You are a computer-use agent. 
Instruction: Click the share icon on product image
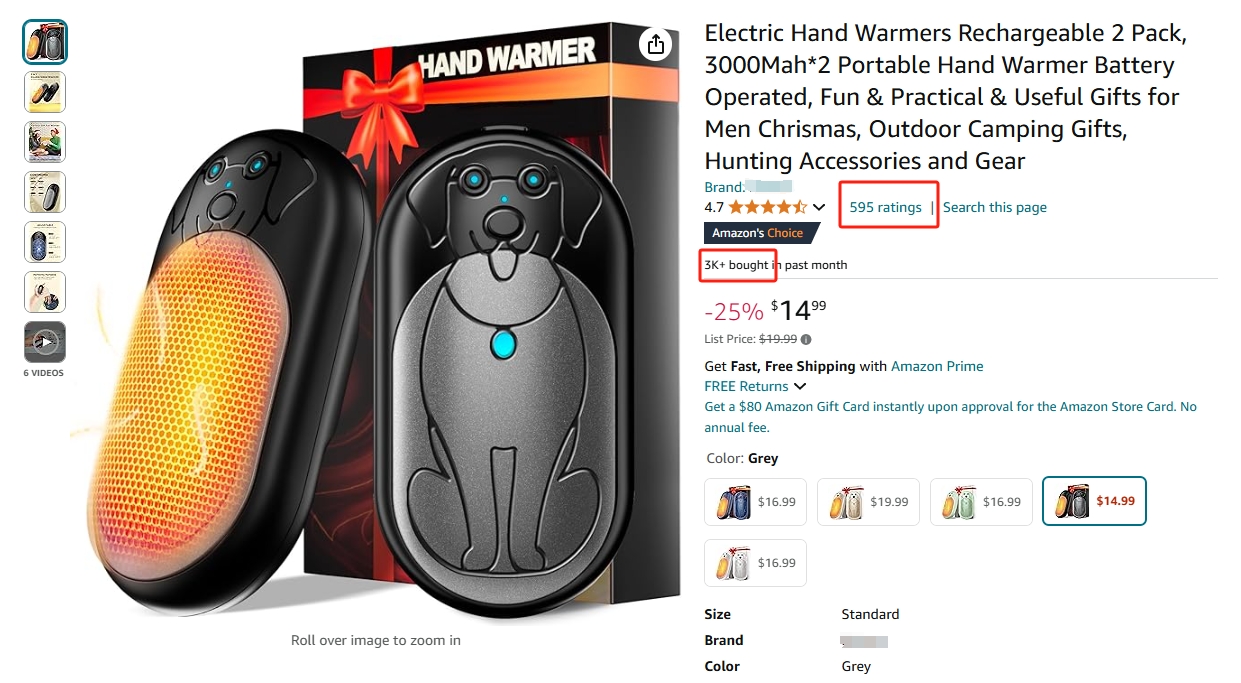click(655, 44)
